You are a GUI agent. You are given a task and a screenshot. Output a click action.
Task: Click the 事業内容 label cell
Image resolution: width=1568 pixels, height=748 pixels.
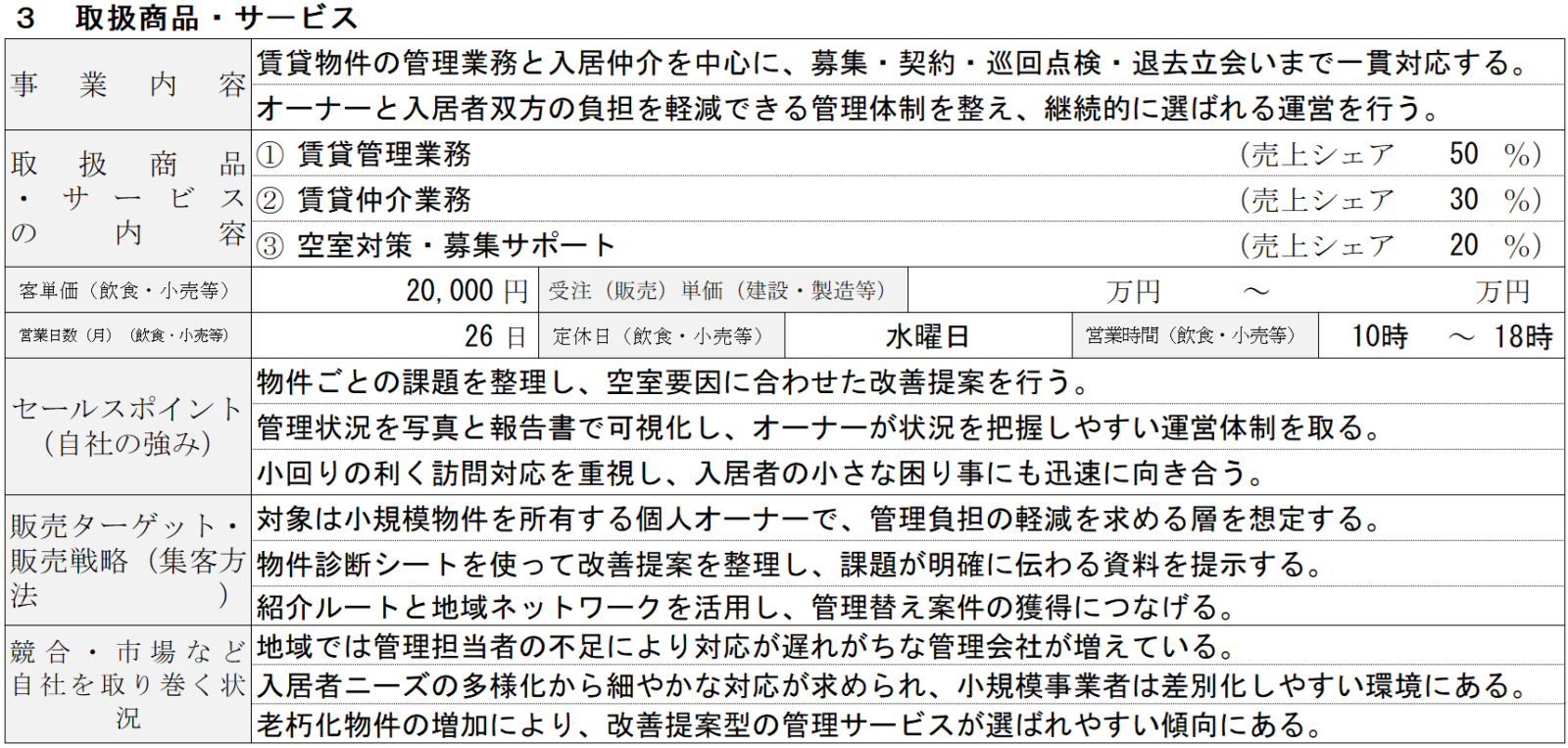point(127,85)
